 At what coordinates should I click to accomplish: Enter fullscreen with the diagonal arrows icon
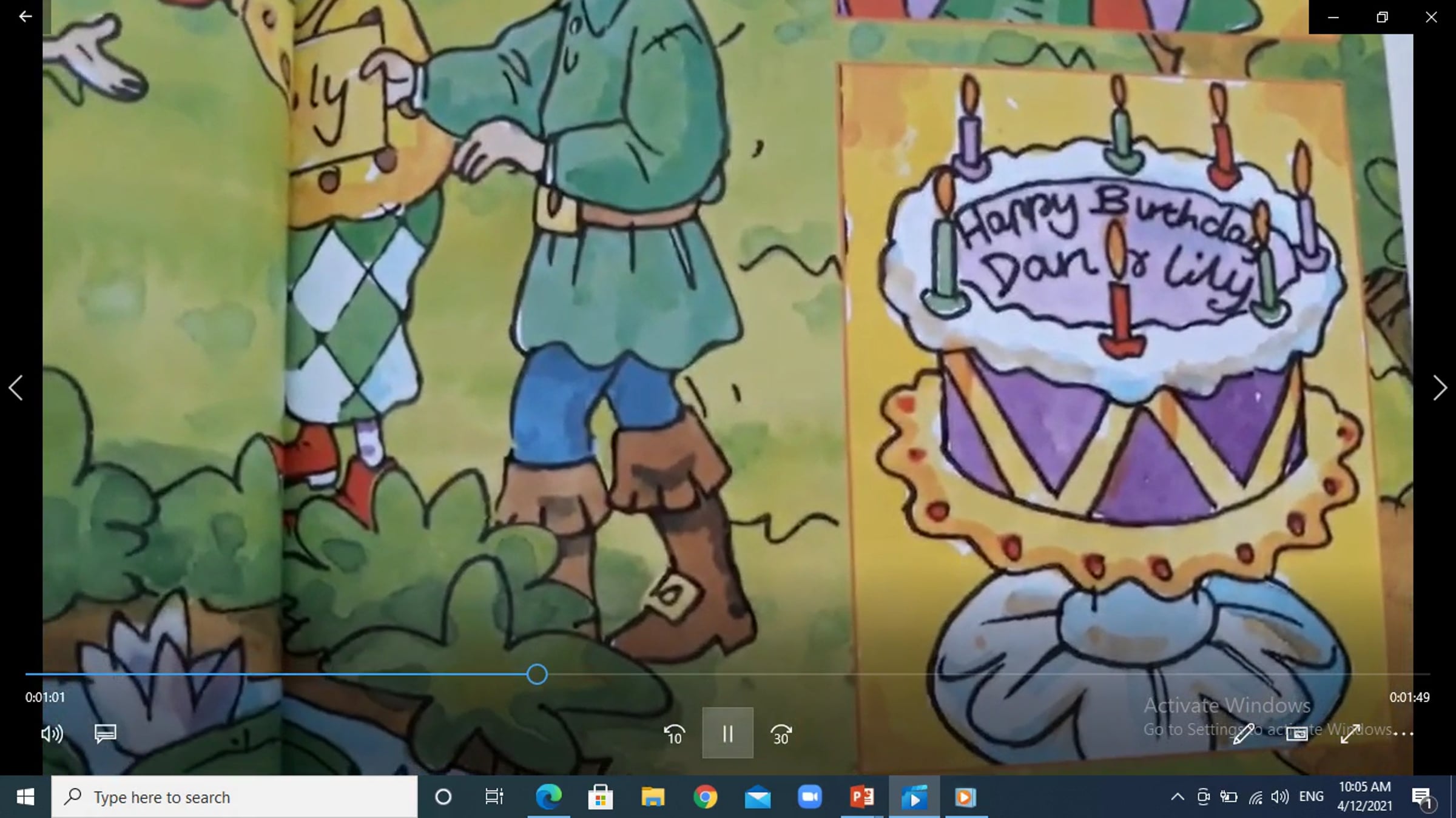[x=1349, y=734]
